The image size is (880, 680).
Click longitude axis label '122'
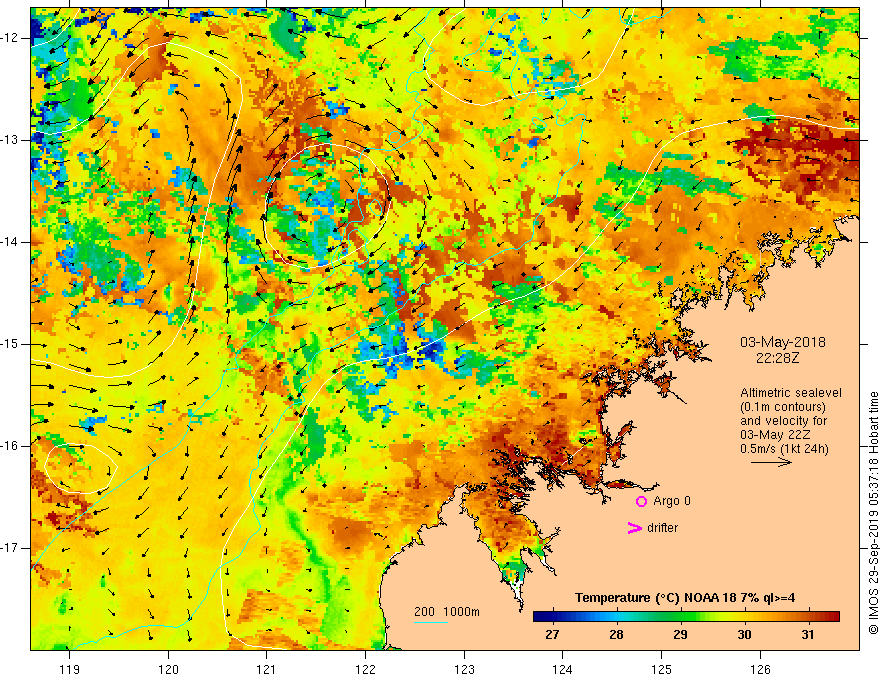(365, 669)
